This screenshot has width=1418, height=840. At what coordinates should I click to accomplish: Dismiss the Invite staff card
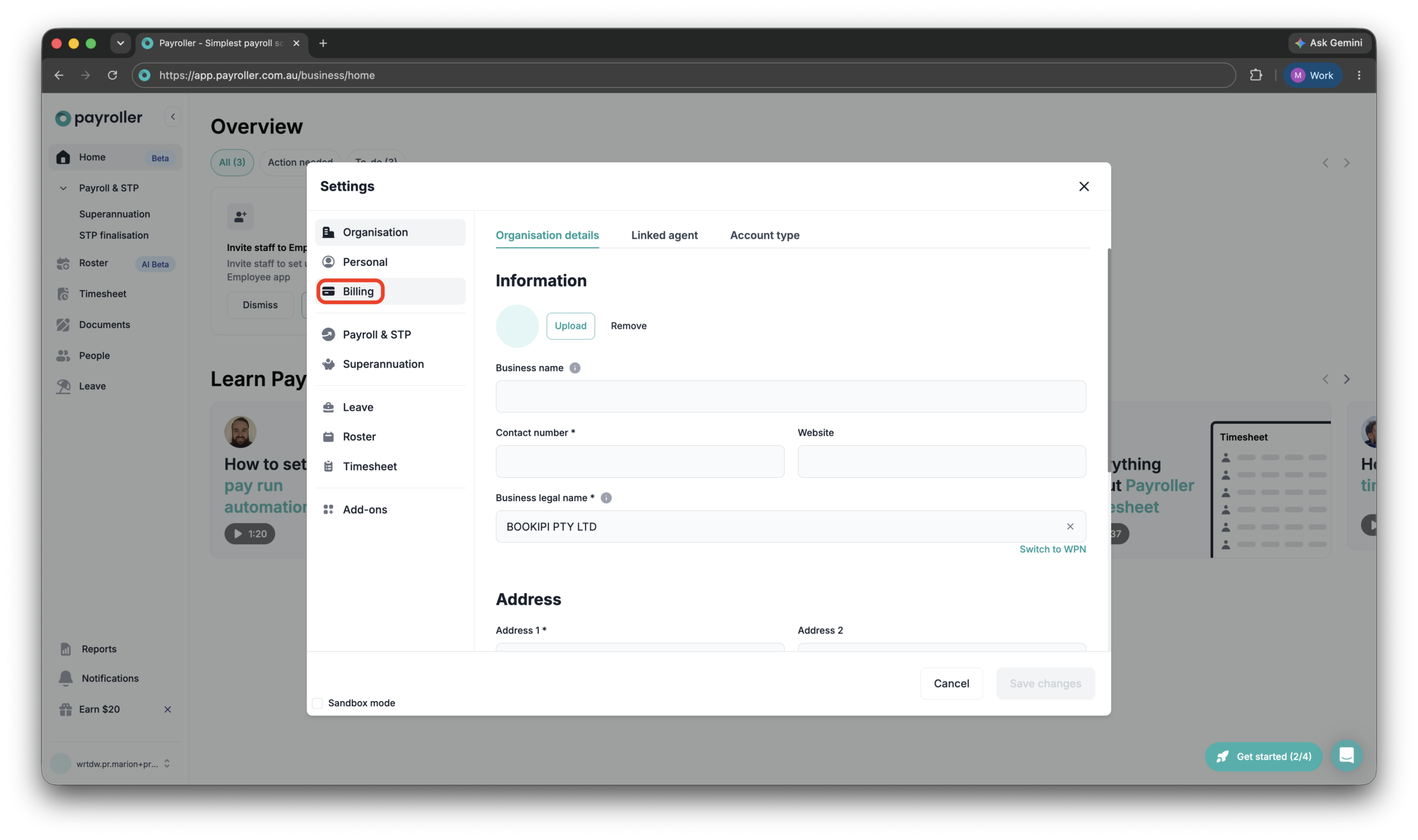[x=260, y=305]
